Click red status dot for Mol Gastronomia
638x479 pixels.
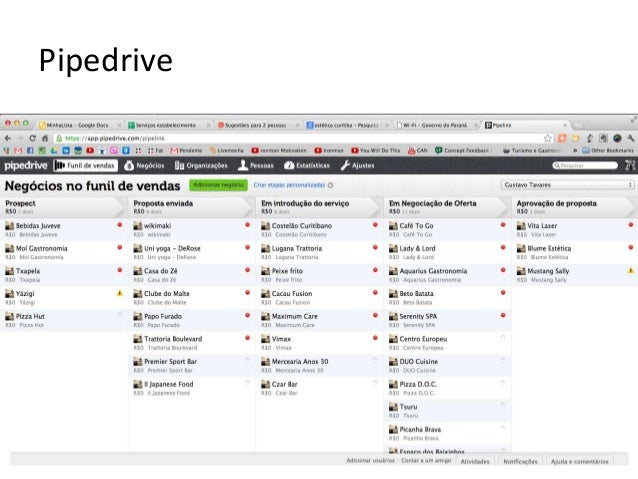(120, 247)
